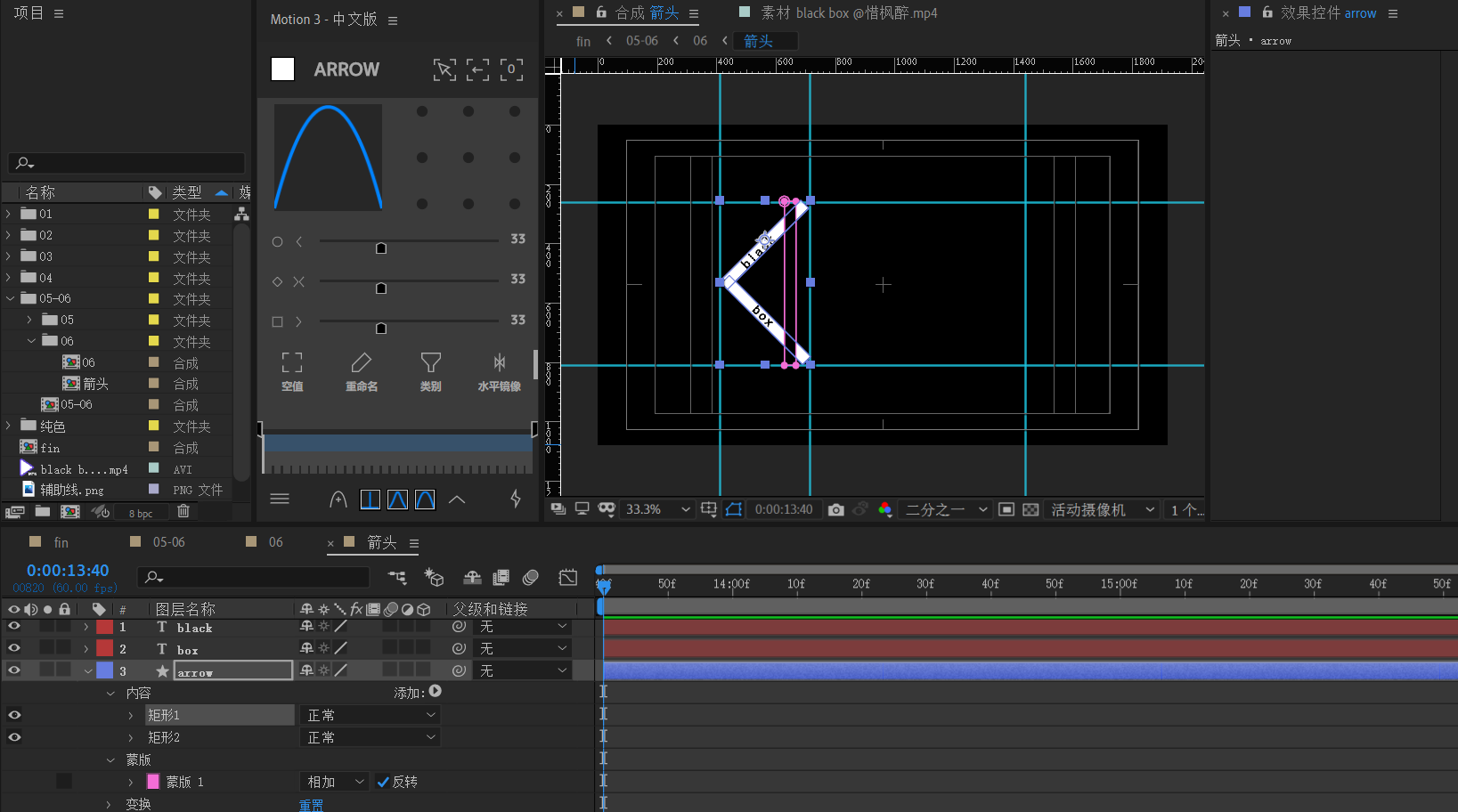This screenshot has height=812, width=1458.
Task: Click the RGB channel color icon in viewer
Action: pyautogui.click(x=884, y=509)
